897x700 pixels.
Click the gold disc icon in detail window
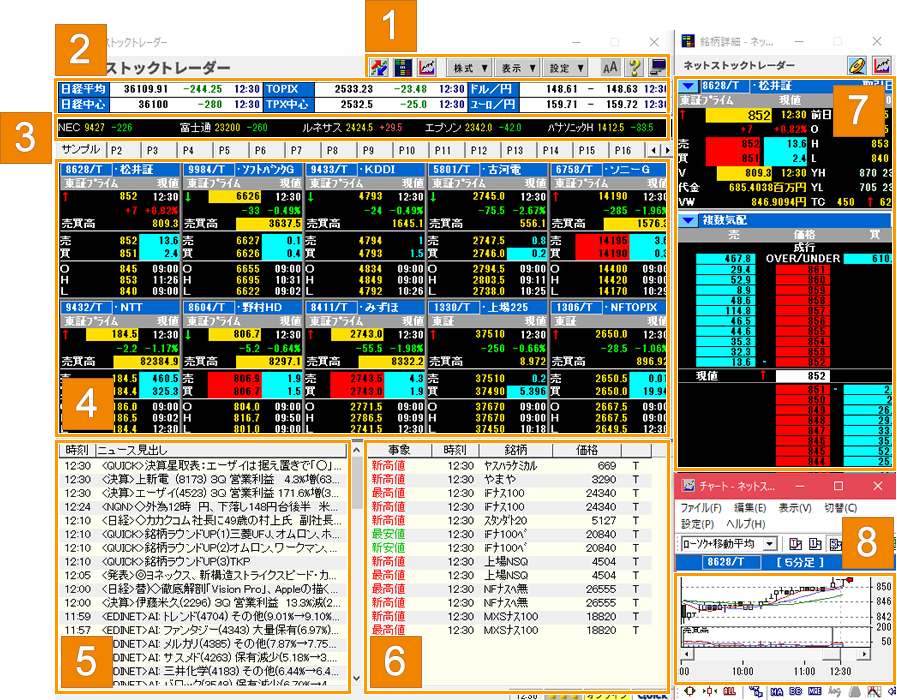click(x=857, y=66)
